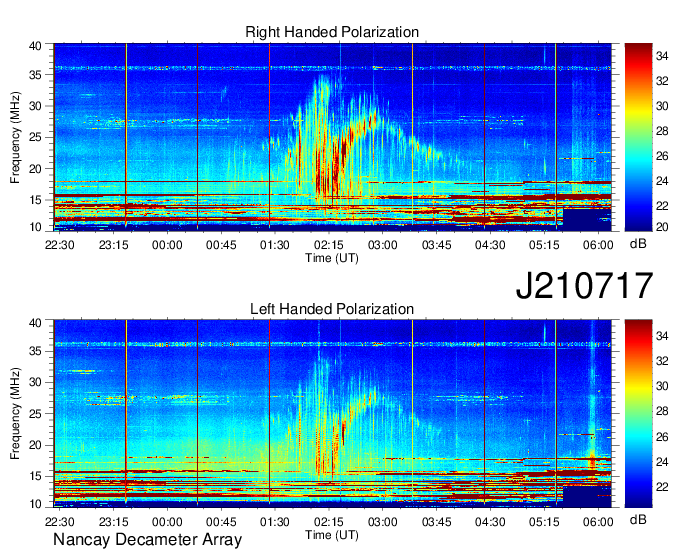Click the Right Handed panel's dB colorbar
The width and height of the screenshot is (680, 552).
(x=638, y=137)
